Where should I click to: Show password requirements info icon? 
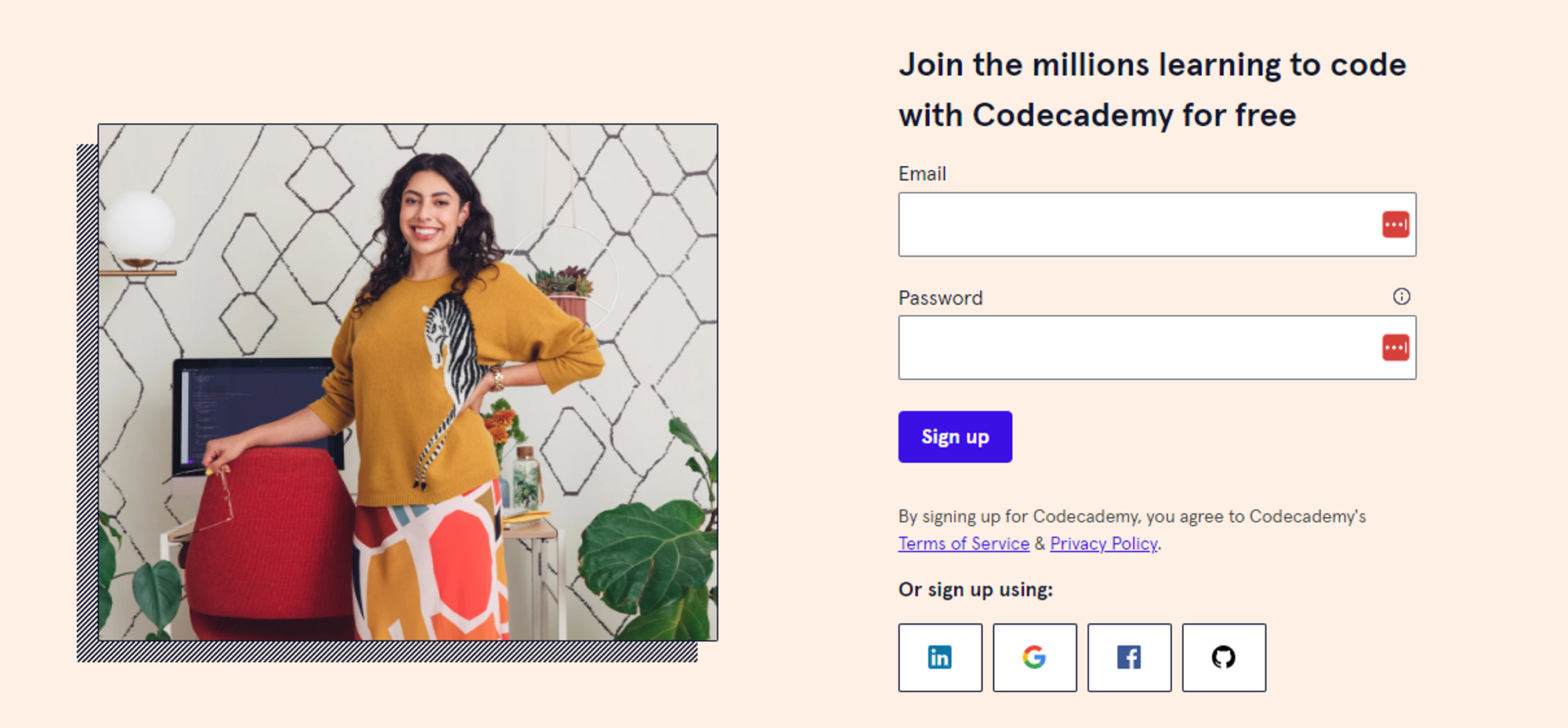(1402, 296)
